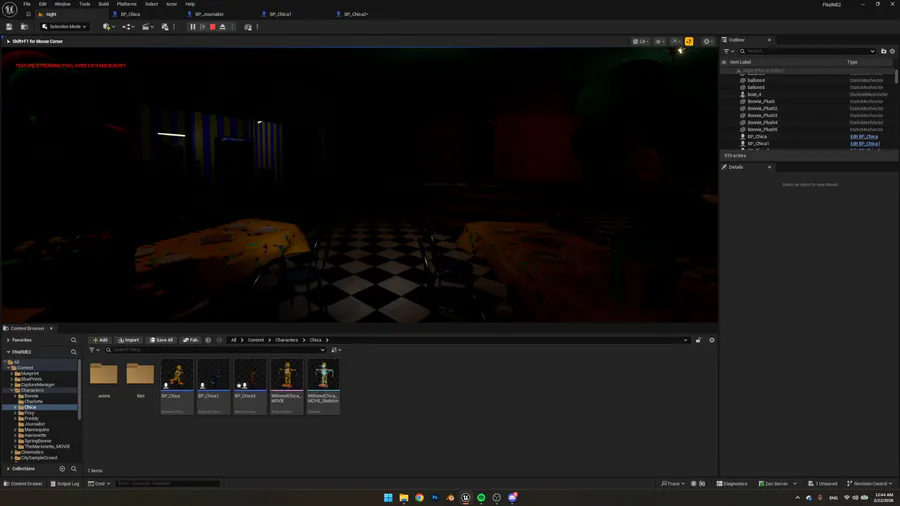Open the Revision Control menu
The image size is (900, 506).
click(870, 484)
